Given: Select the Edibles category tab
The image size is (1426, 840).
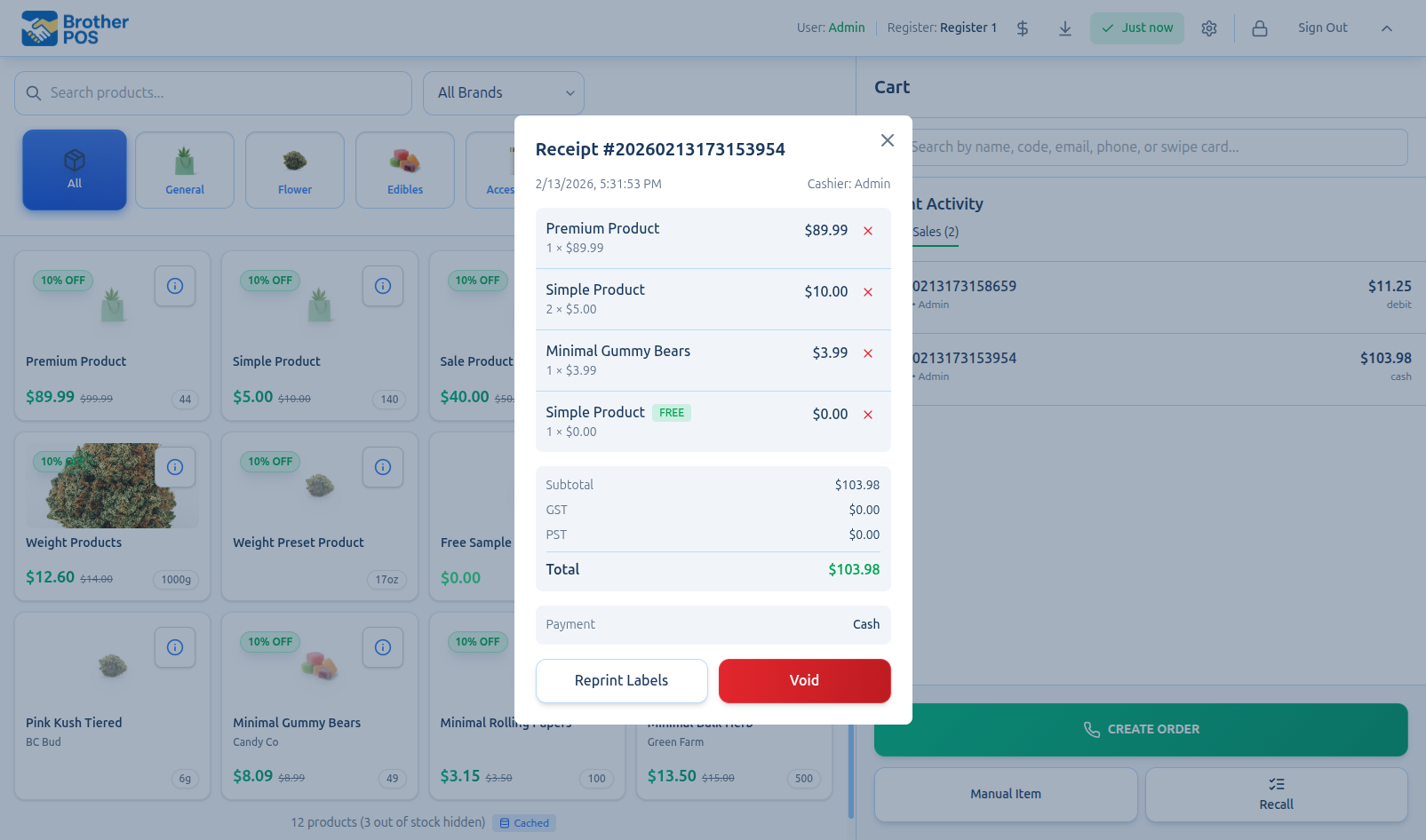Looking at the screenshot, I should 405,170.
